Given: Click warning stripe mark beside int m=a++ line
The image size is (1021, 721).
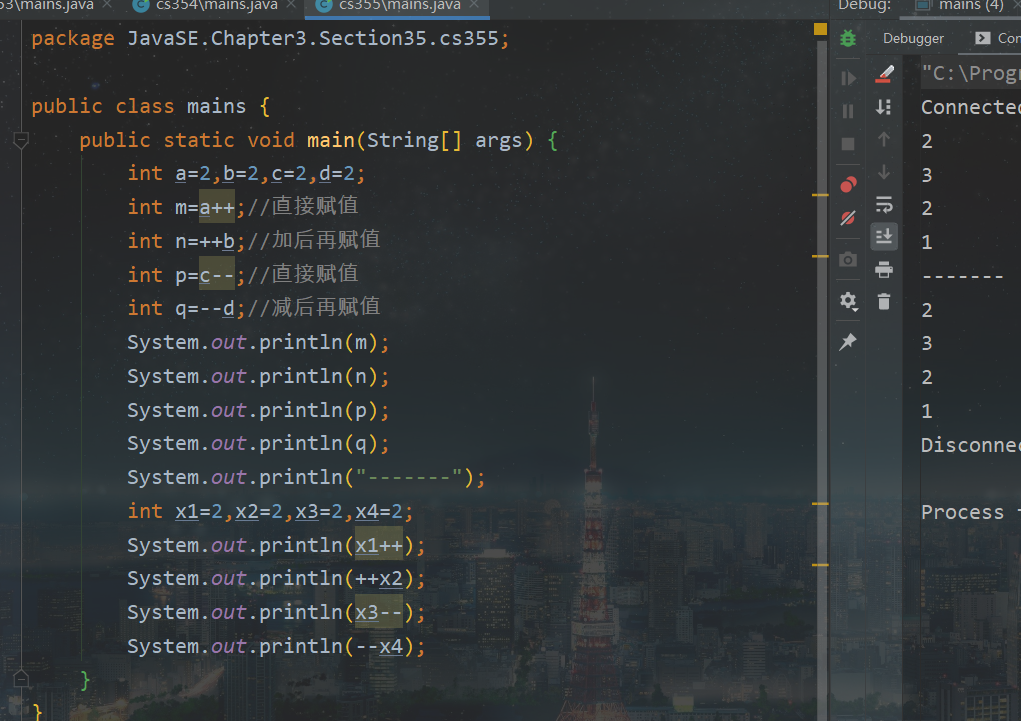Looking at the screenshot, I should point(820,195).
